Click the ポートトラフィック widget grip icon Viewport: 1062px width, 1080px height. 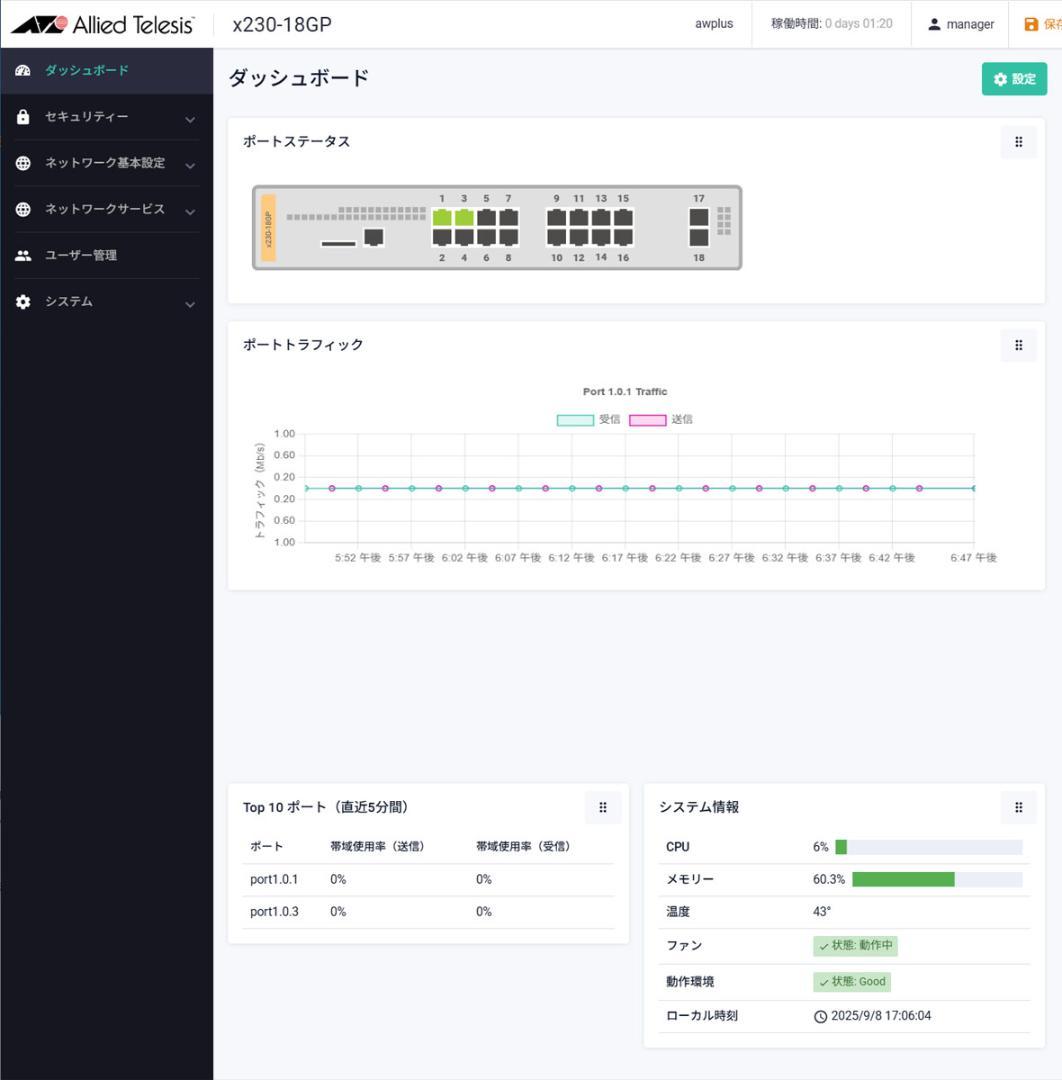(x=1018, y=345)
